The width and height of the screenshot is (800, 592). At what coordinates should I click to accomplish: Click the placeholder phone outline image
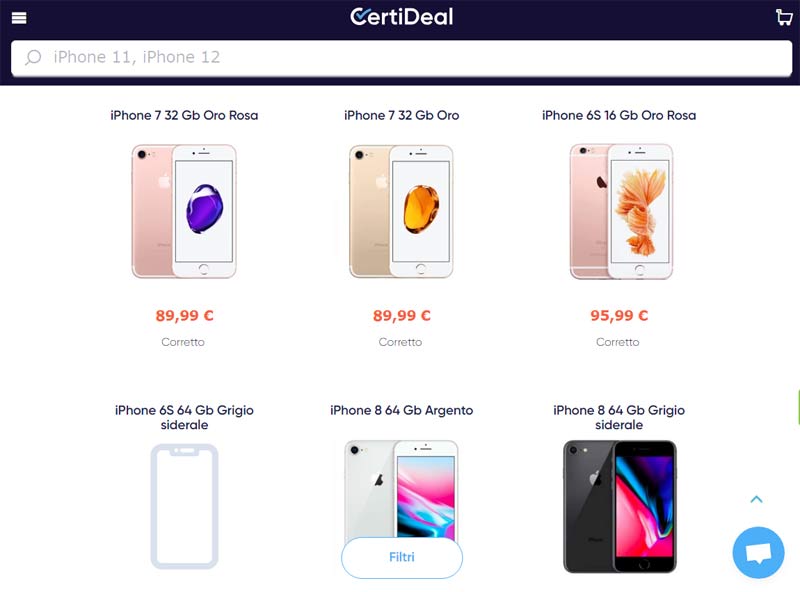click(x=184, y=506)
